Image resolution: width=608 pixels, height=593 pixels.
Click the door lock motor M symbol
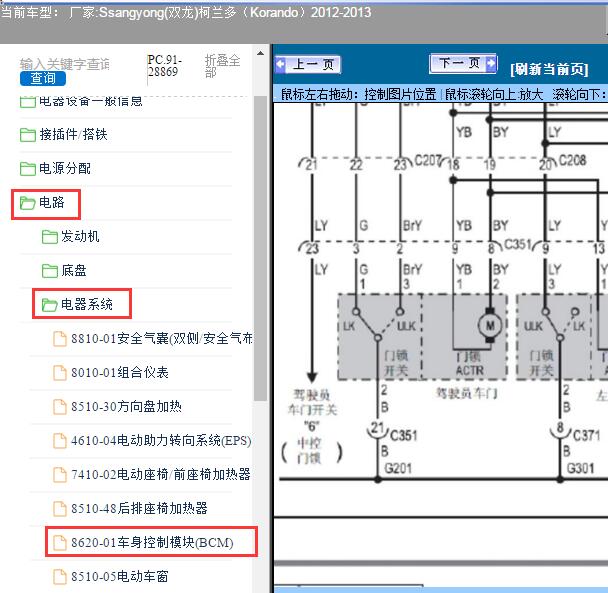tap(490, 325)
